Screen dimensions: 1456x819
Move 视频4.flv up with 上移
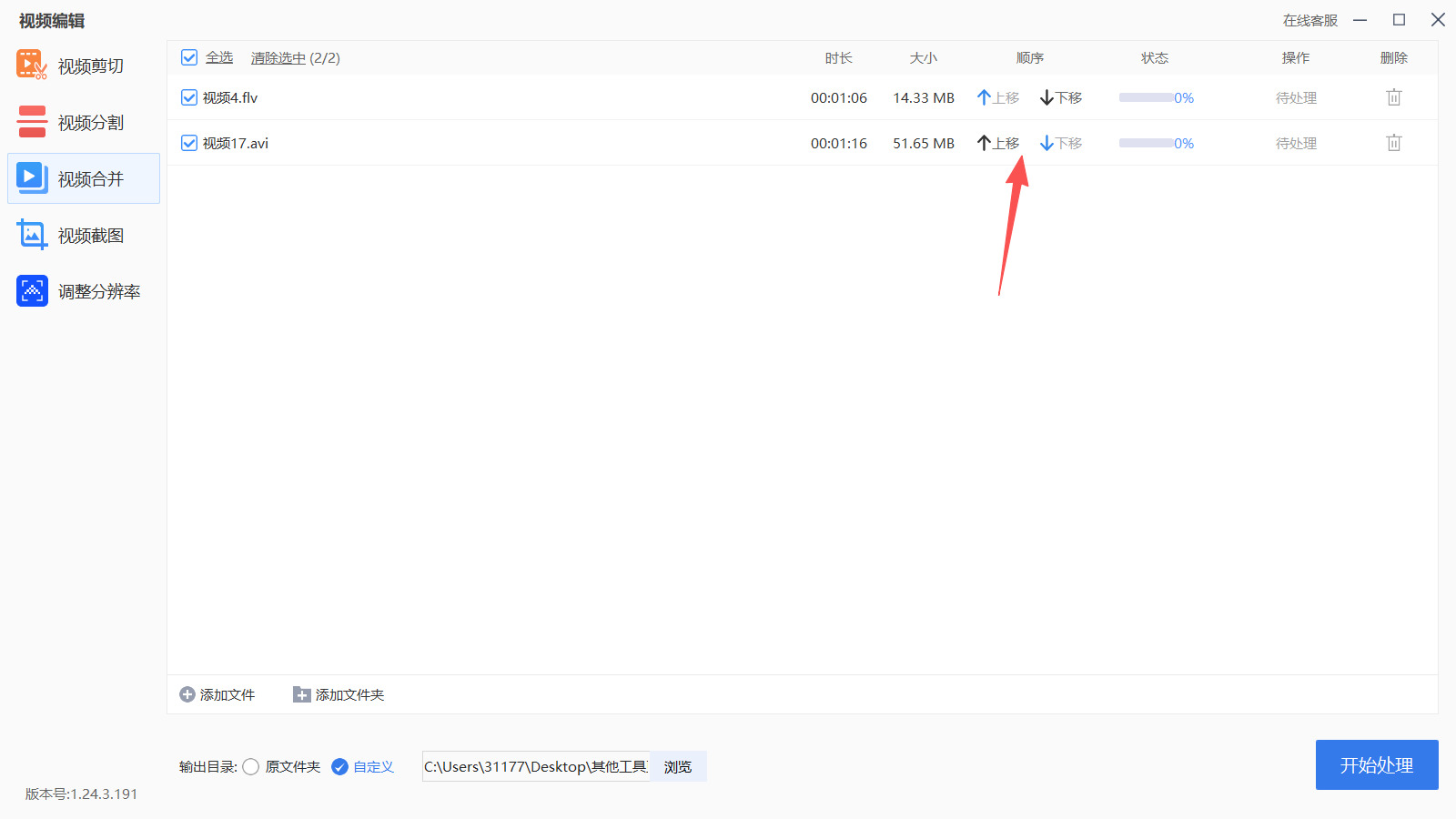click(998, 97)
